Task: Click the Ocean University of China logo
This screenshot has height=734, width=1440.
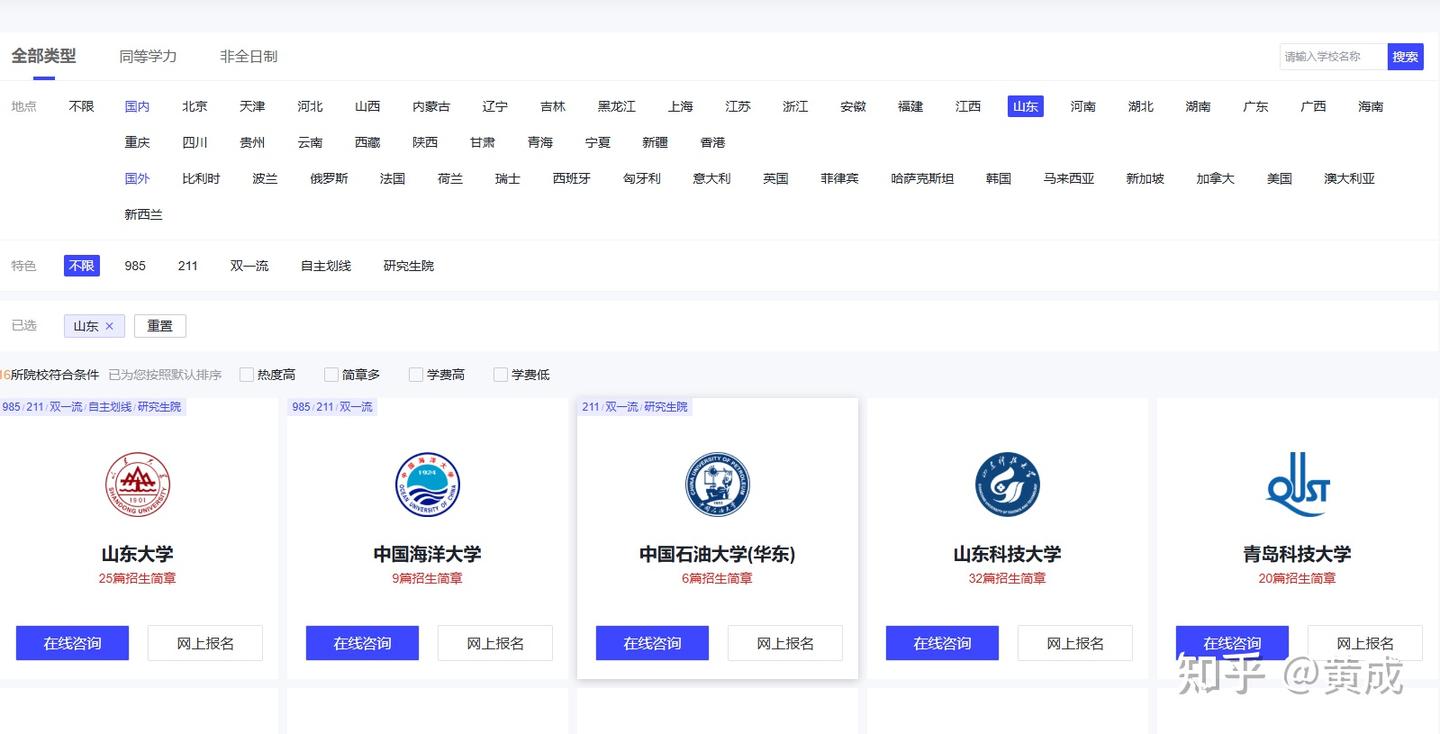Action: [x=427, y=484]
